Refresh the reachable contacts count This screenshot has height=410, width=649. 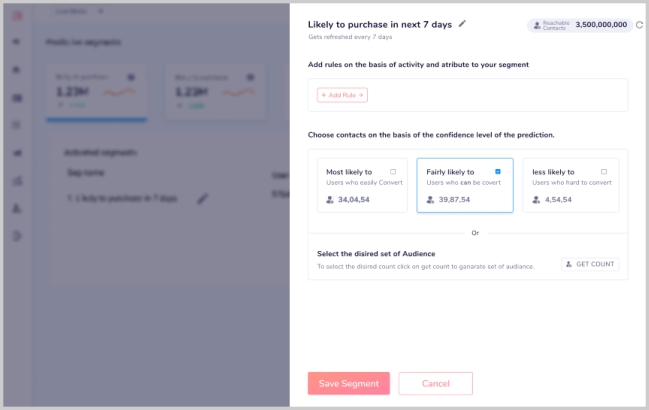pyautogui.click(x=640, y=24)
